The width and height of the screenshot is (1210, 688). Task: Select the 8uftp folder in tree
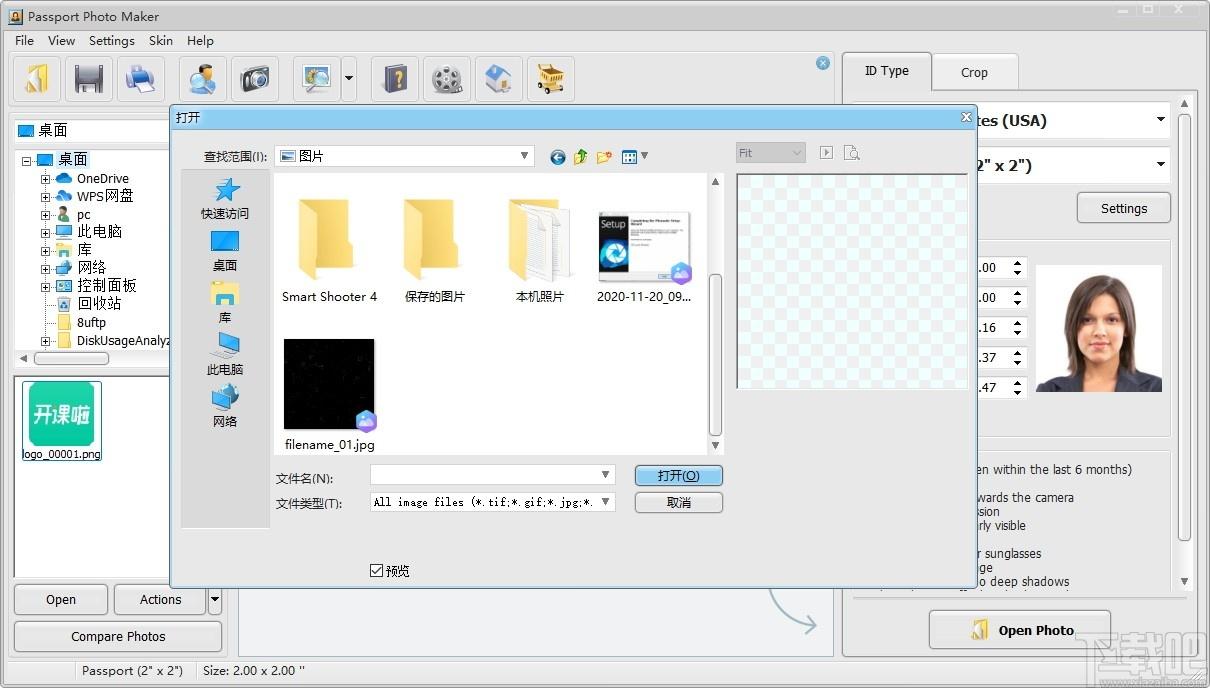[91, 323]
